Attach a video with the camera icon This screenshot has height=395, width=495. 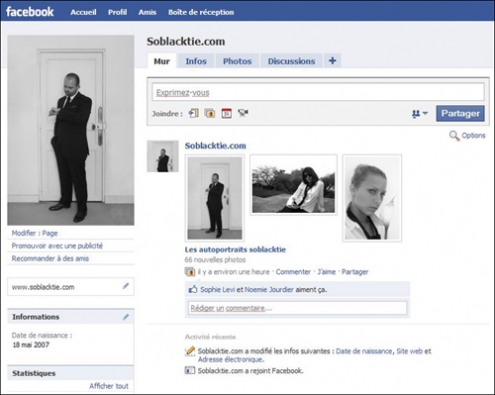coord(243,113)
